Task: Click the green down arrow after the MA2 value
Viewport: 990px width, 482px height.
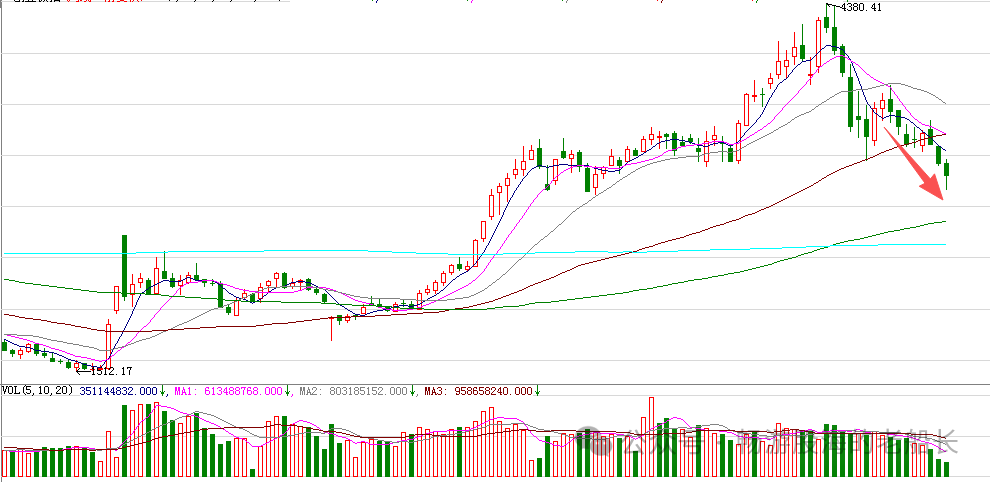Action: pos(412,391)
